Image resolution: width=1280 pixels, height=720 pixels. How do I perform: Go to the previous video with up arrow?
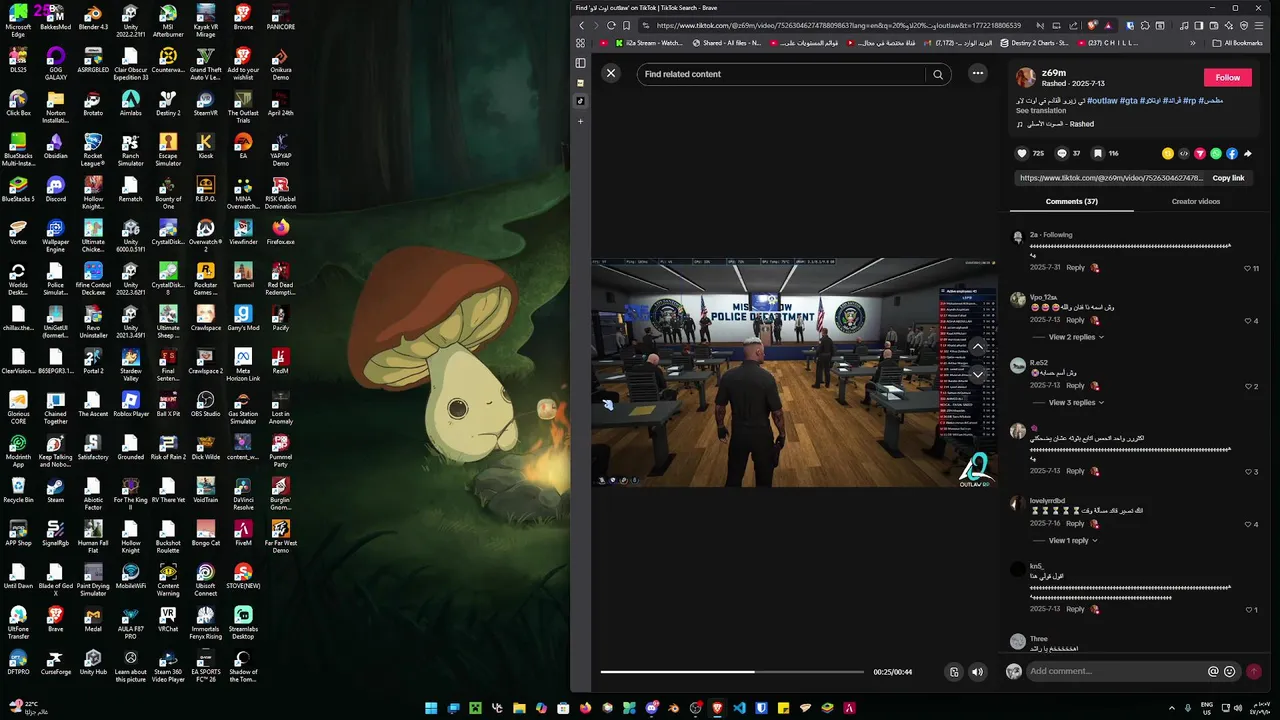pos(978,346)
